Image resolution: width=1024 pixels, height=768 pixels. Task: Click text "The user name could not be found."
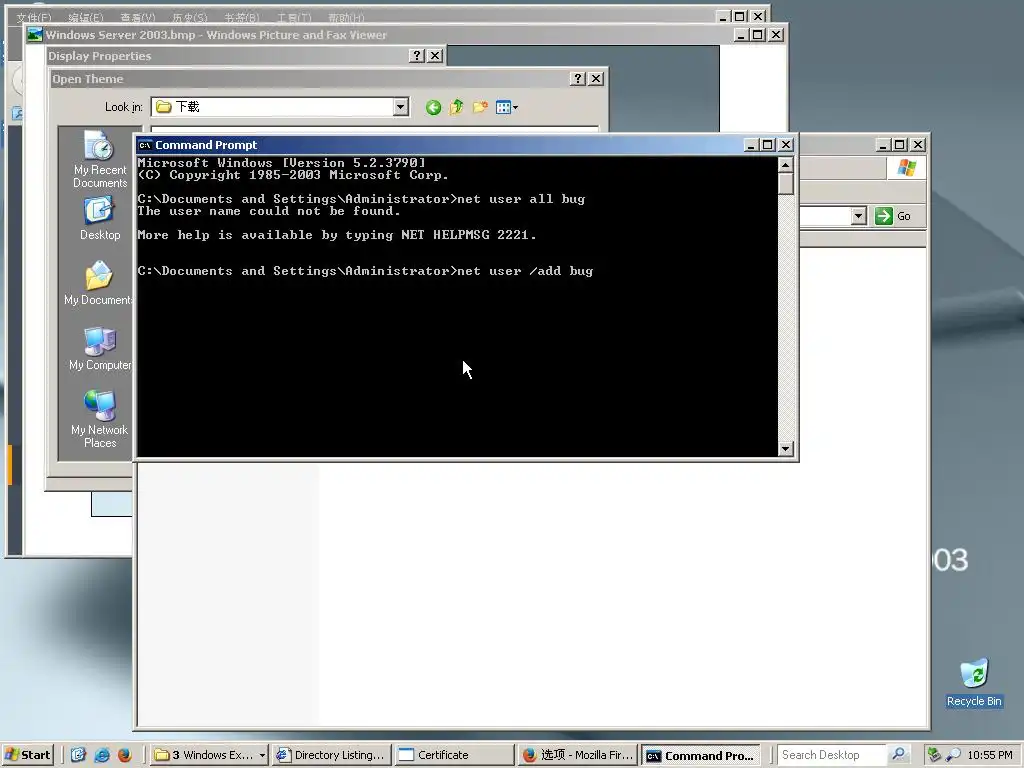point(268,211)
